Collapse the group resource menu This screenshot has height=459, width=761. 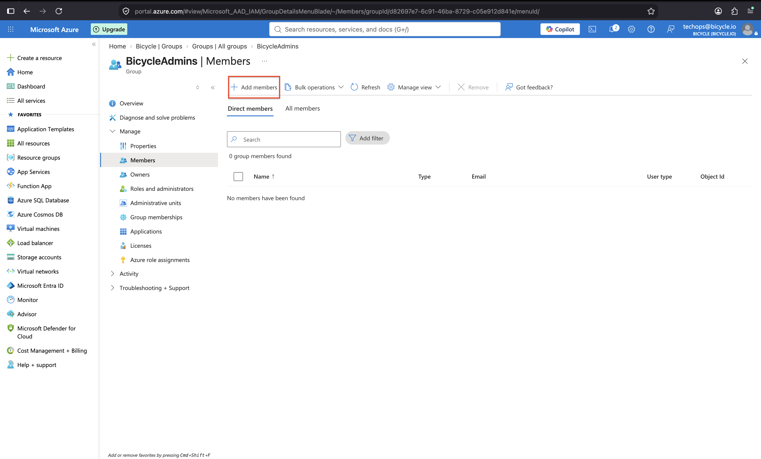point(213,87)
